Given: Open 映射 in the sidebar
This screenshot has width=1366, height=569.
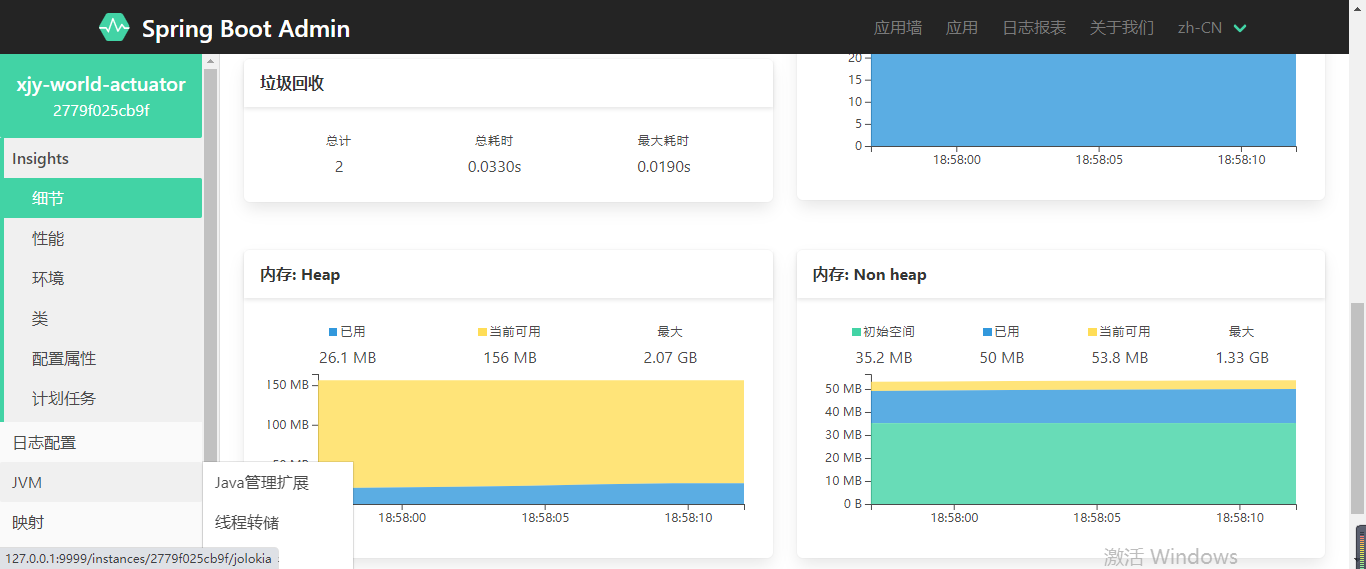Looking at the screenshot, I should [101, 522].
